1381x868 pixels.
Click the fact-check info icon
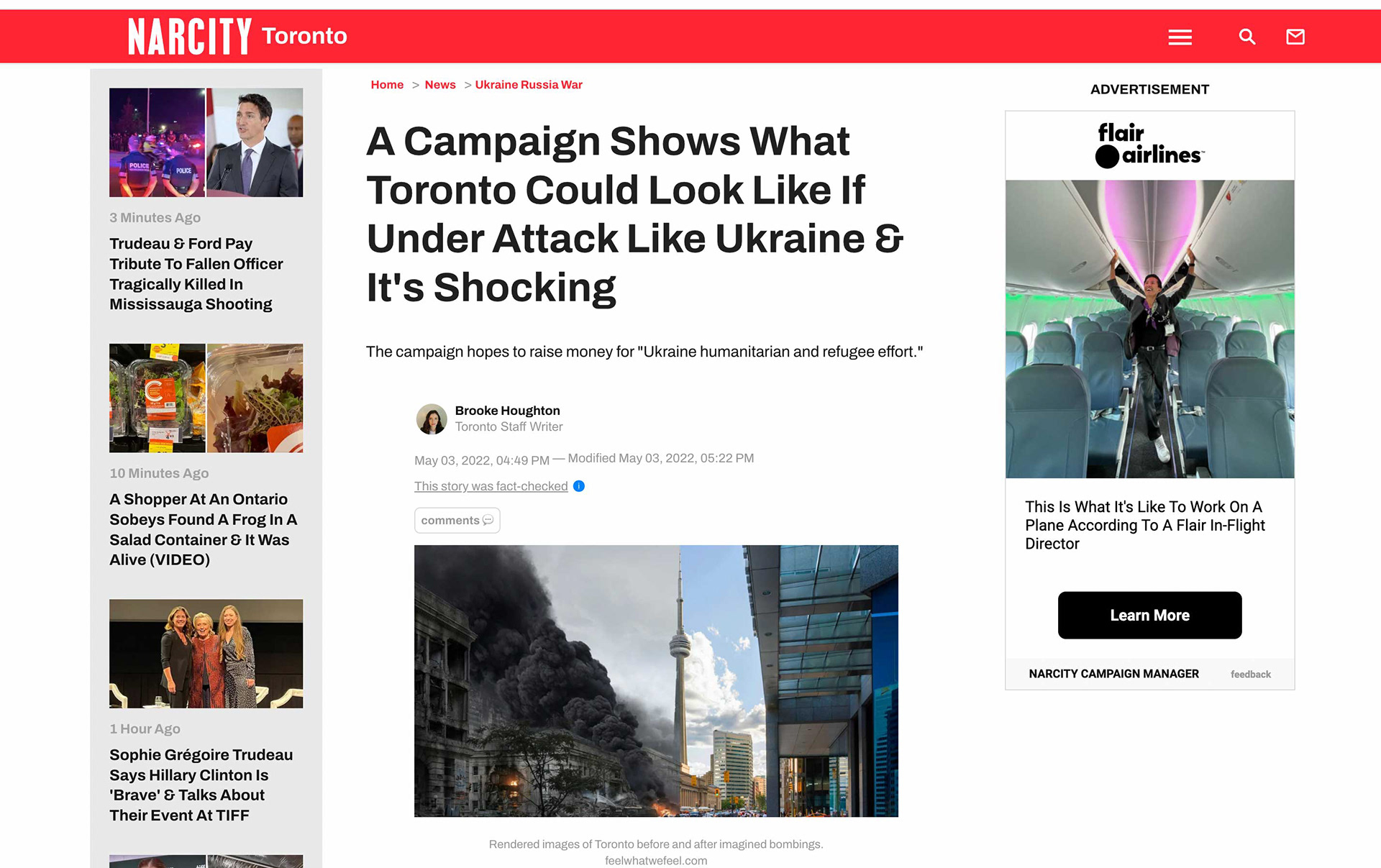(579, 486)
